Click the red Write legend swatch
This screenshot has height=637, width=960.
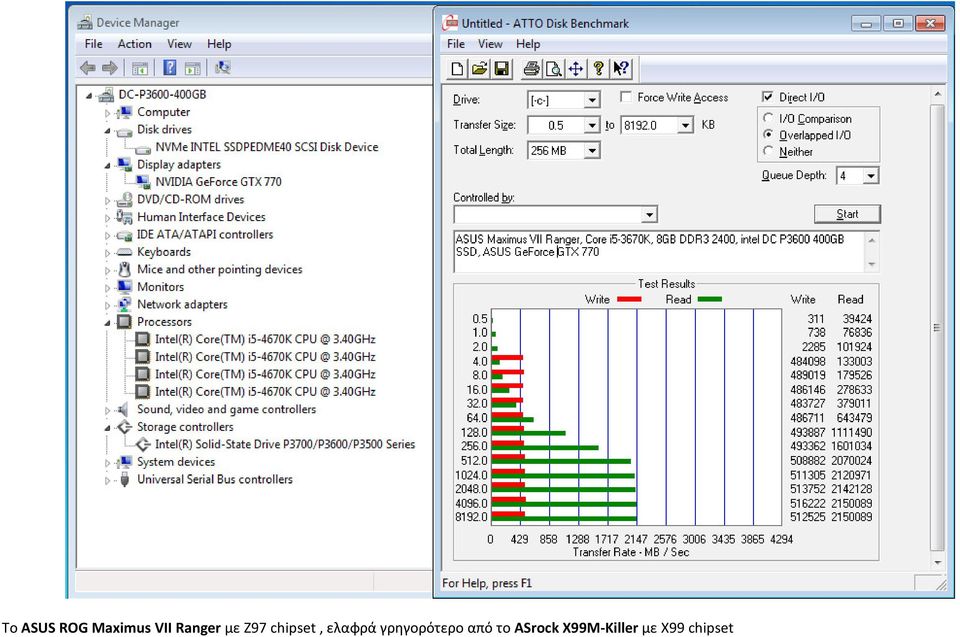pos(629,300)
